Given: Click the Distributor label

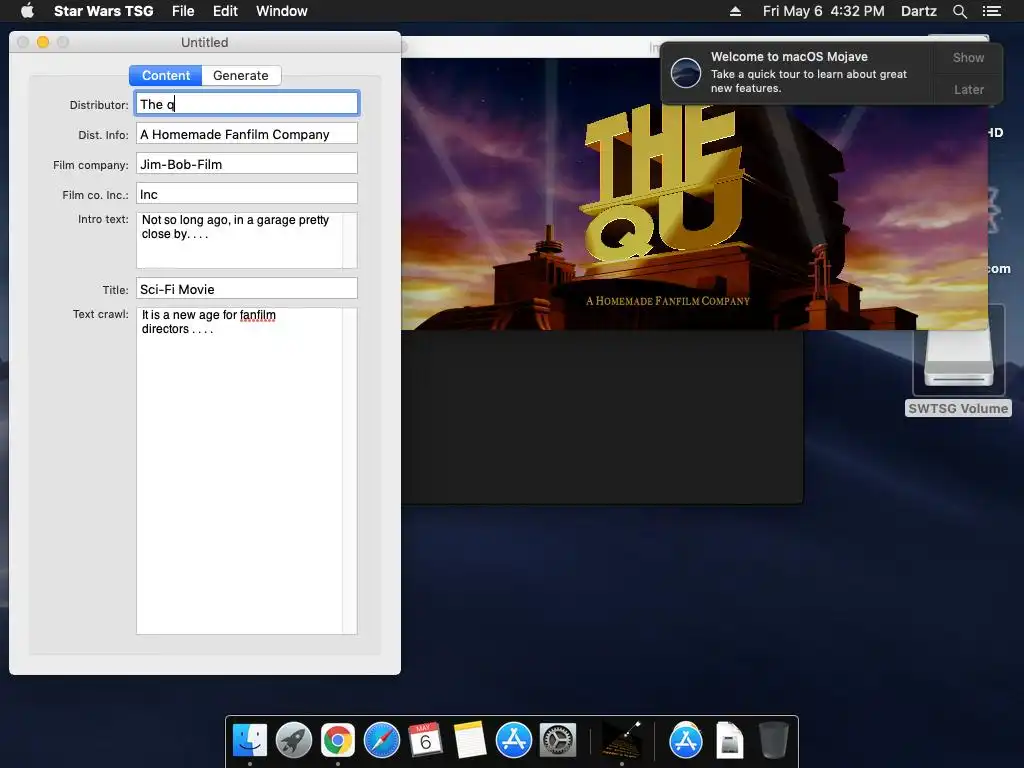Looking at the screenshot, I should pyautogui.click(x=99, y=104).
